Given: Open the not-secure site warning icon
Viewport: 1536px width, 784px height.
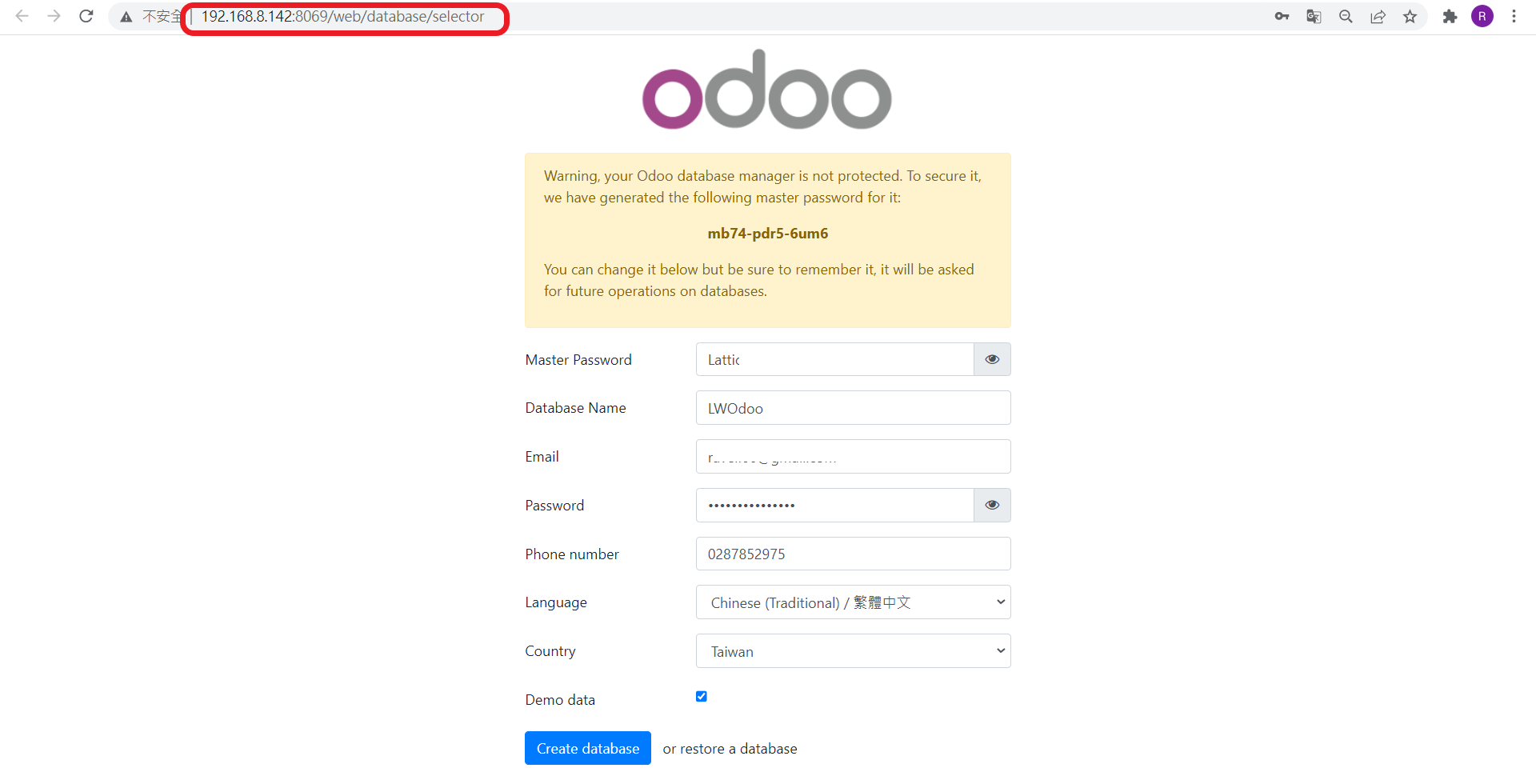Looking at the screenshot, I should pos(126,17).
